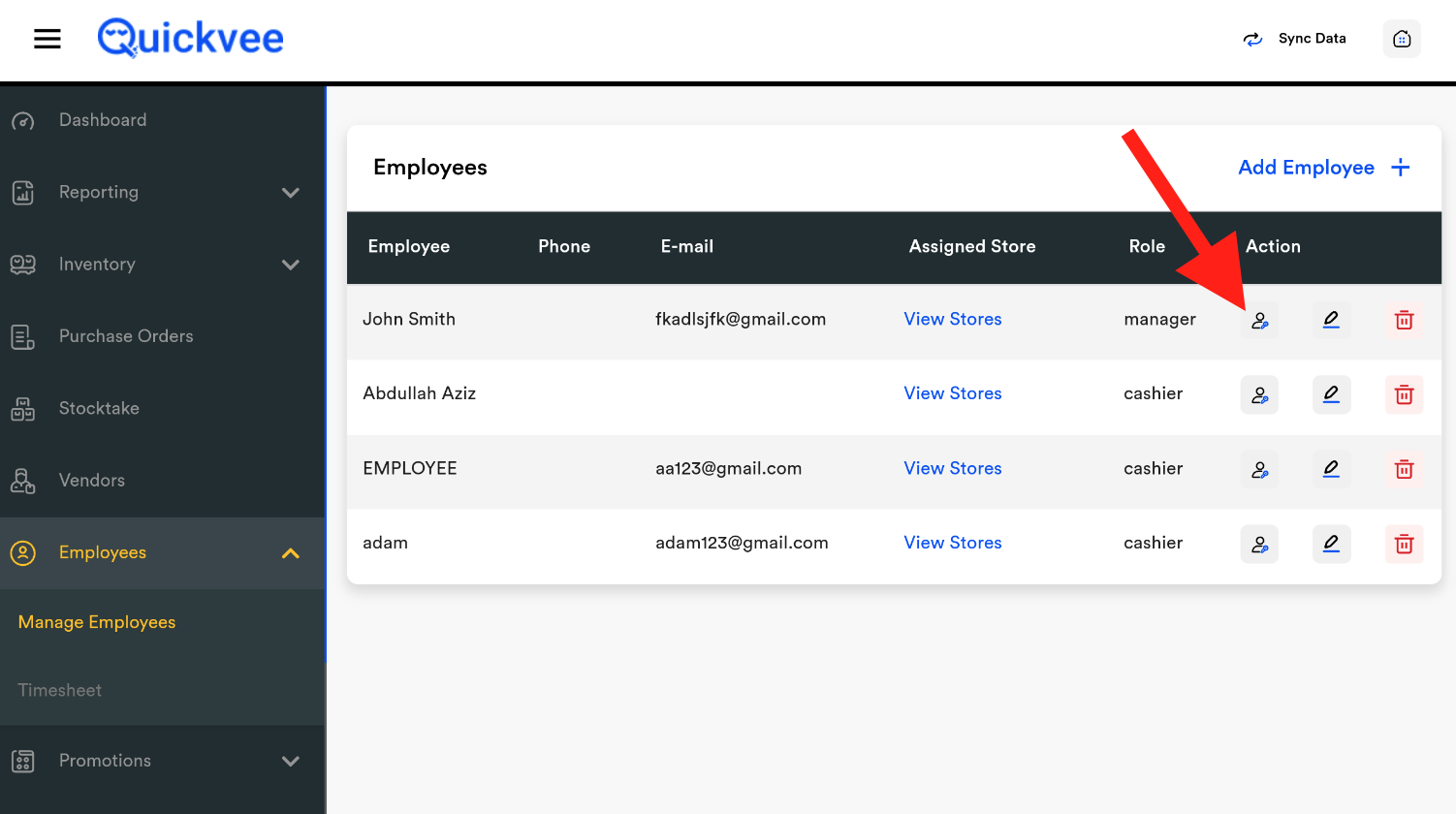1456x814 pixels.
Task: Click the Quickvee logo
Action: [191, 39]
